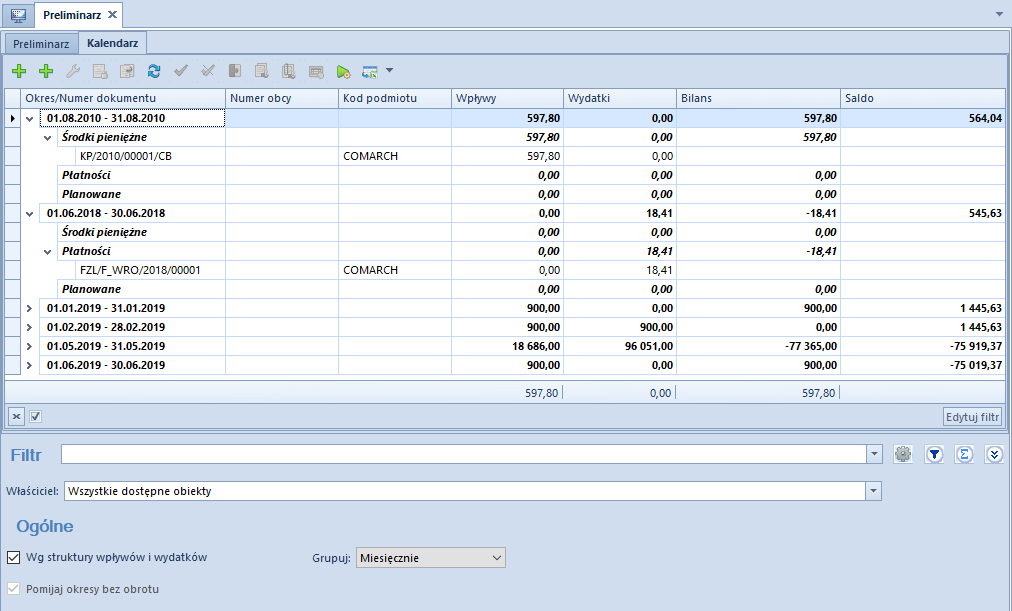Click the Saldo value -75 919,37
The height and width of the screenshot is (611, 1012).
click(x=975, y=346)
